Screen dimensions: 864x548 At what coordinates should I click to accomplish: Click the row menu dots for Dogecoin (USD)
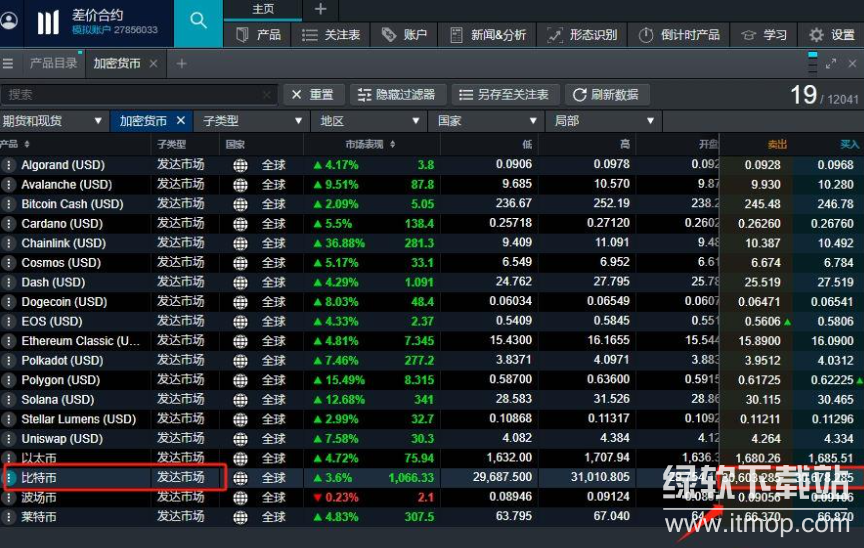pos(9,302)
